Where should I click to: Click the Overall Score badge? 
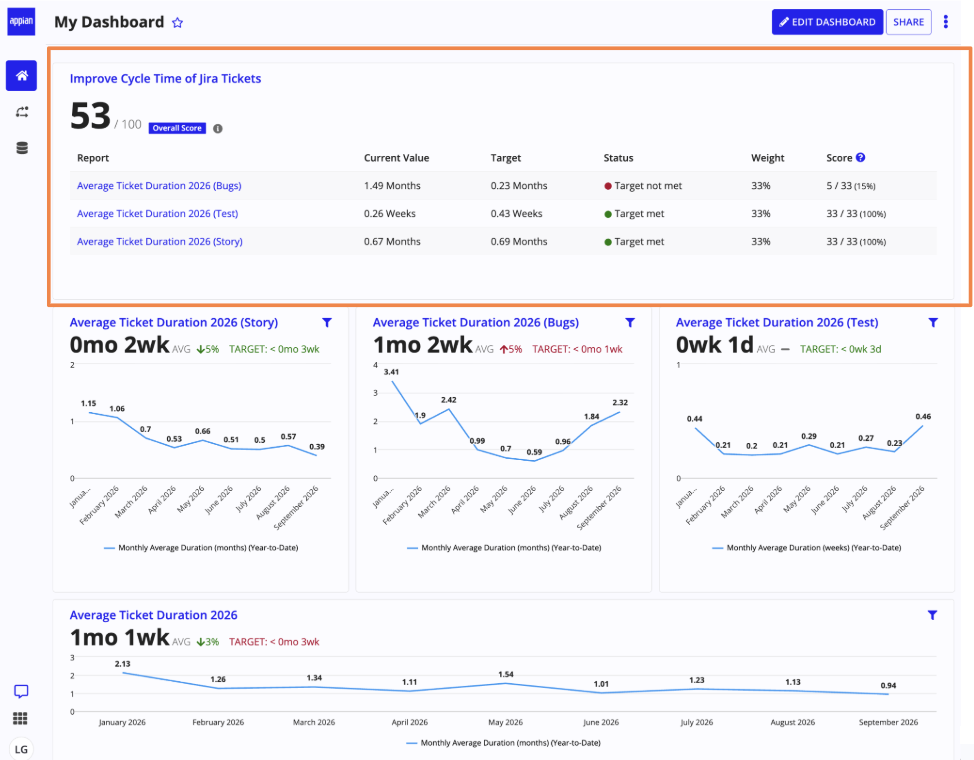[x=177, y=128]
